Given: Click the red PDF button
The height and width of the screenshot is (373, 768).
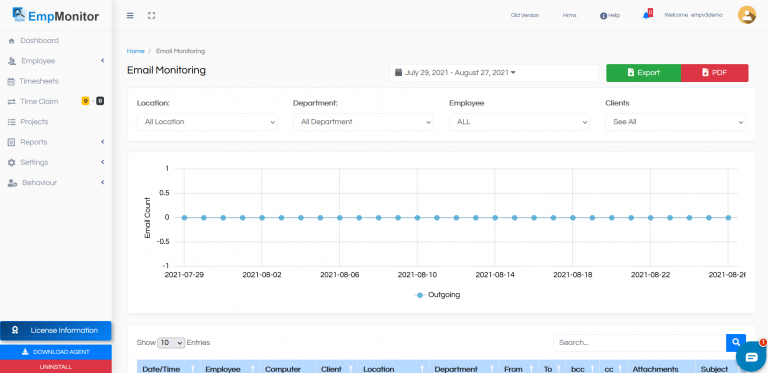Looking at the screenshot, I should [x=715, y=73].
